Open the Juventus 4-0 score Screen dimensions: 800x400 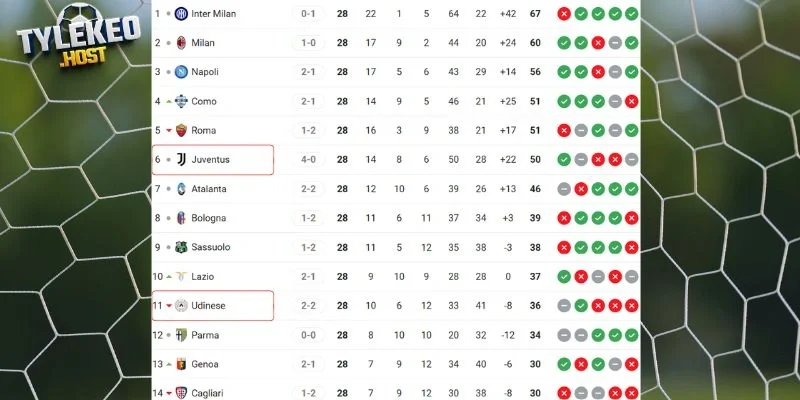[x=307, y=159]
